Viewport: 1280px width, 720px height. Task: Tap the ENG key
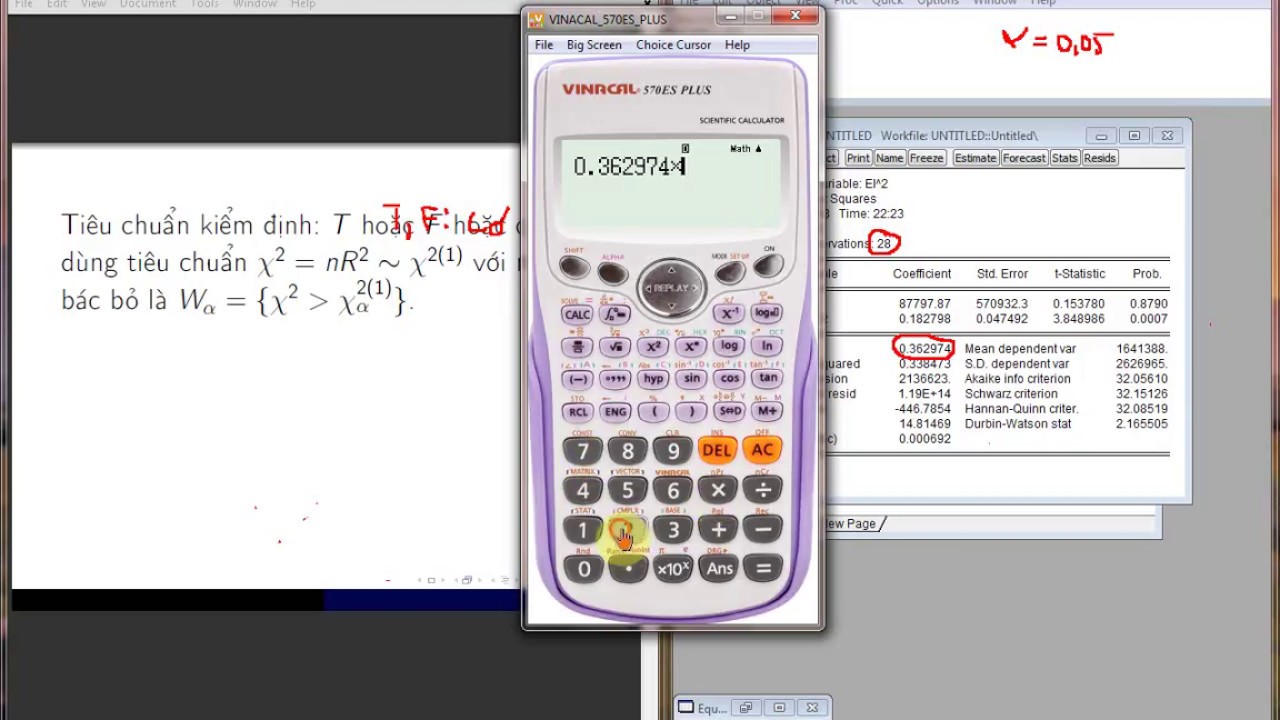pyautogui.click(x=615, y=411)
